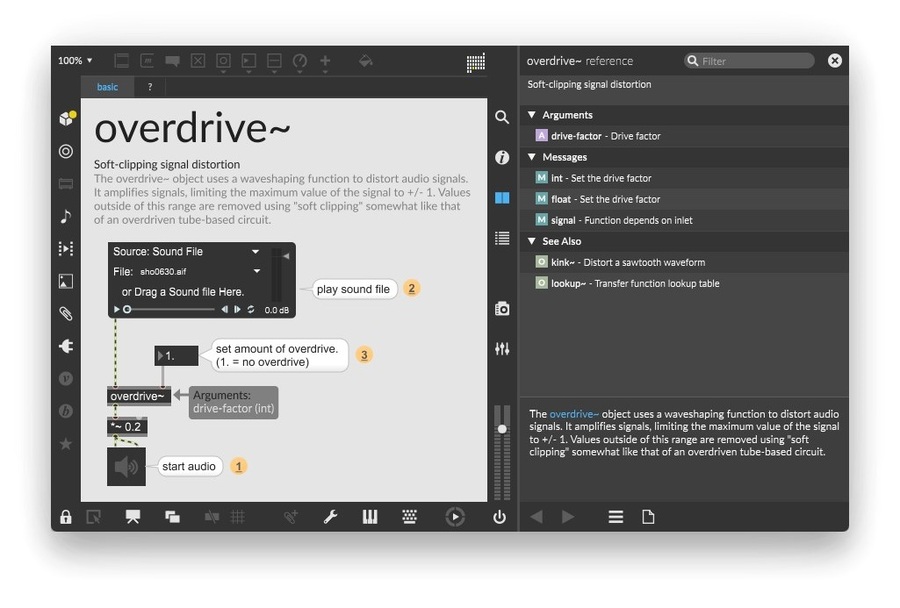The width and height of the screenshot is (900, 608).
Task: Show the piano keyboard icon
Action: [370, 517]
